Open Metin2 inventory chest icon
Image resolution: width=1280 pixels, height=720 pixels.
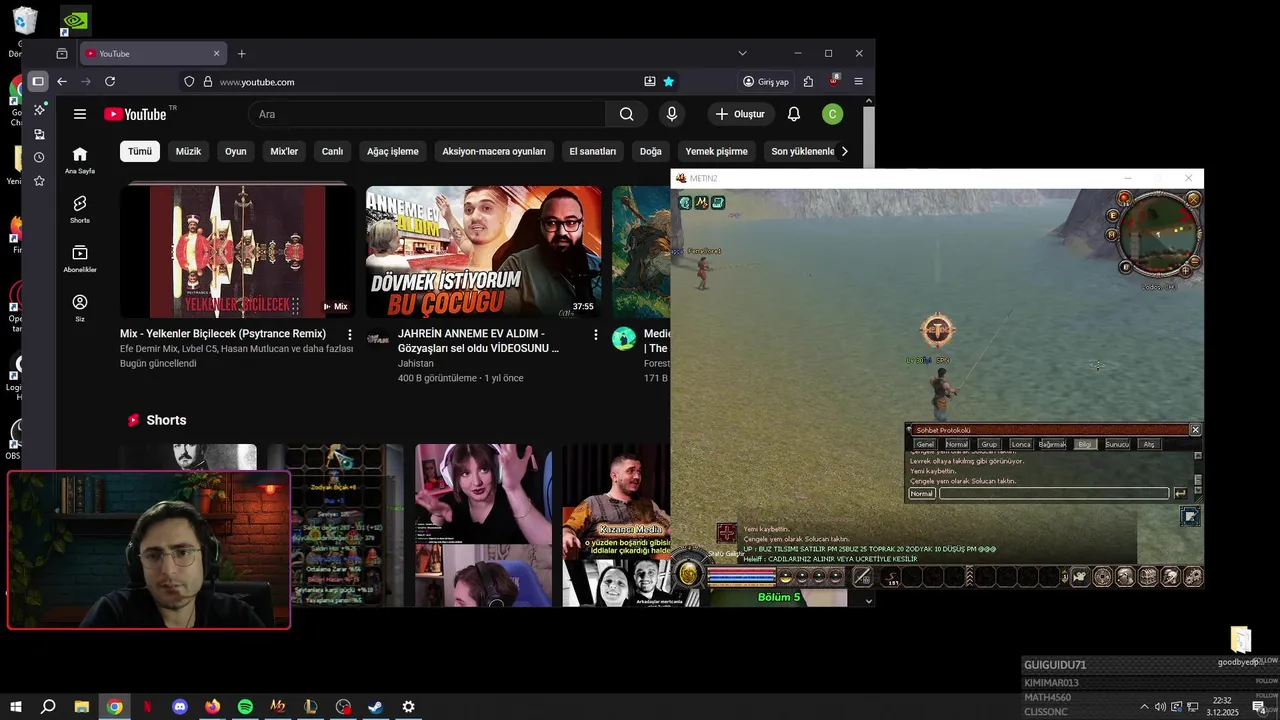coord(1148,576)
